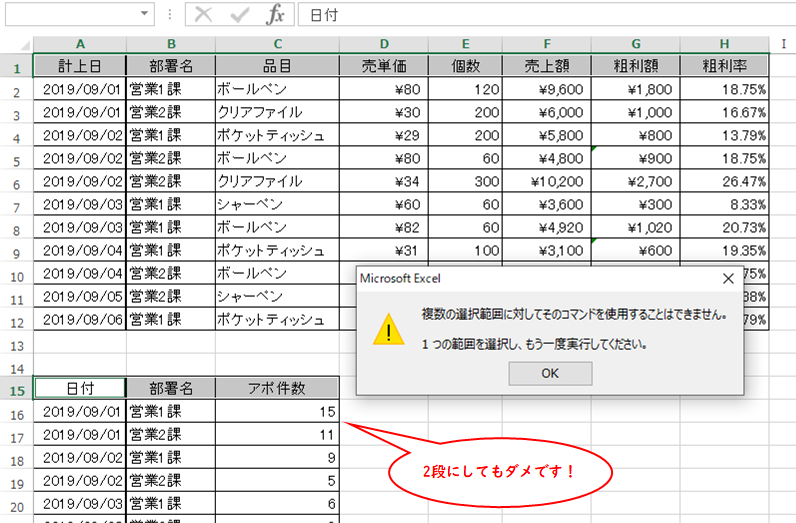The image size is (796, 523).
Task: Click the formula bar showing 日付
Action: tap(540, 15)
